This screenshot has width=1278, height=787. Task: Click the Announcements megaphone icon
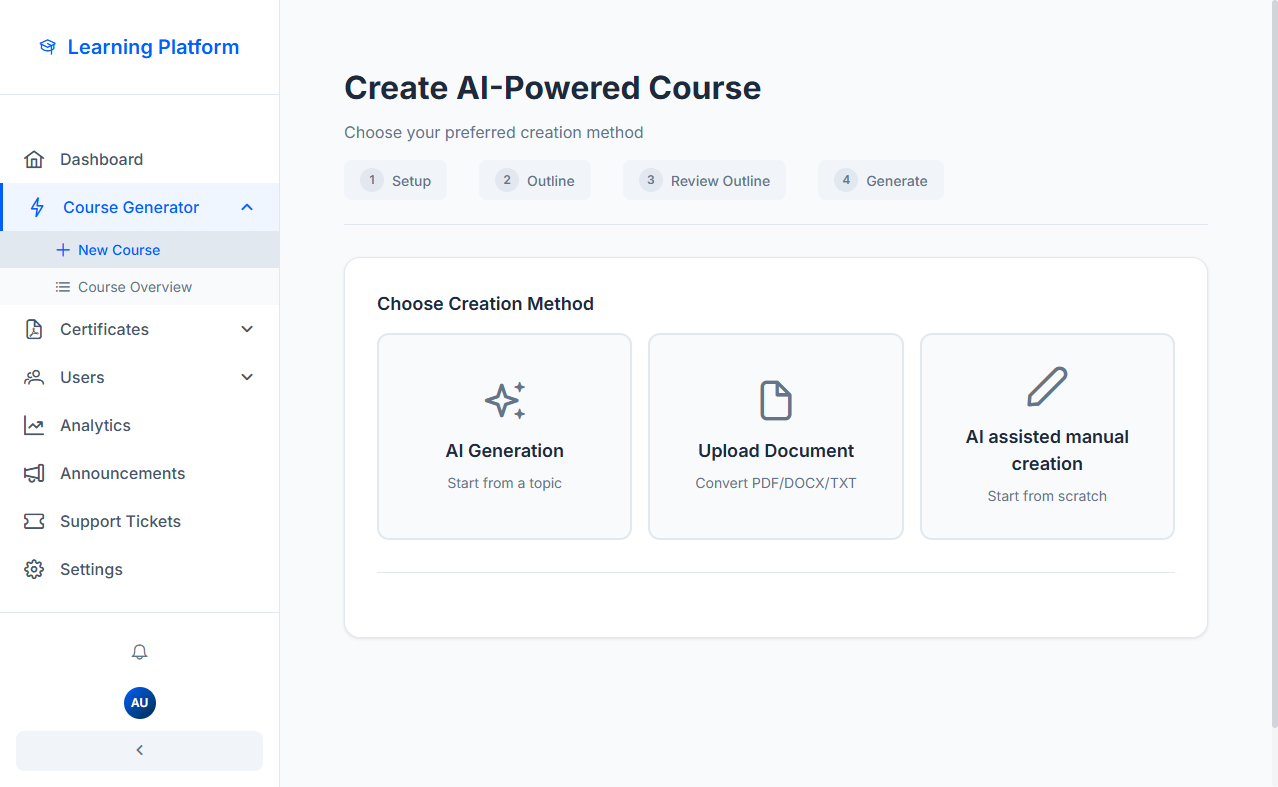tap(34, 474)
